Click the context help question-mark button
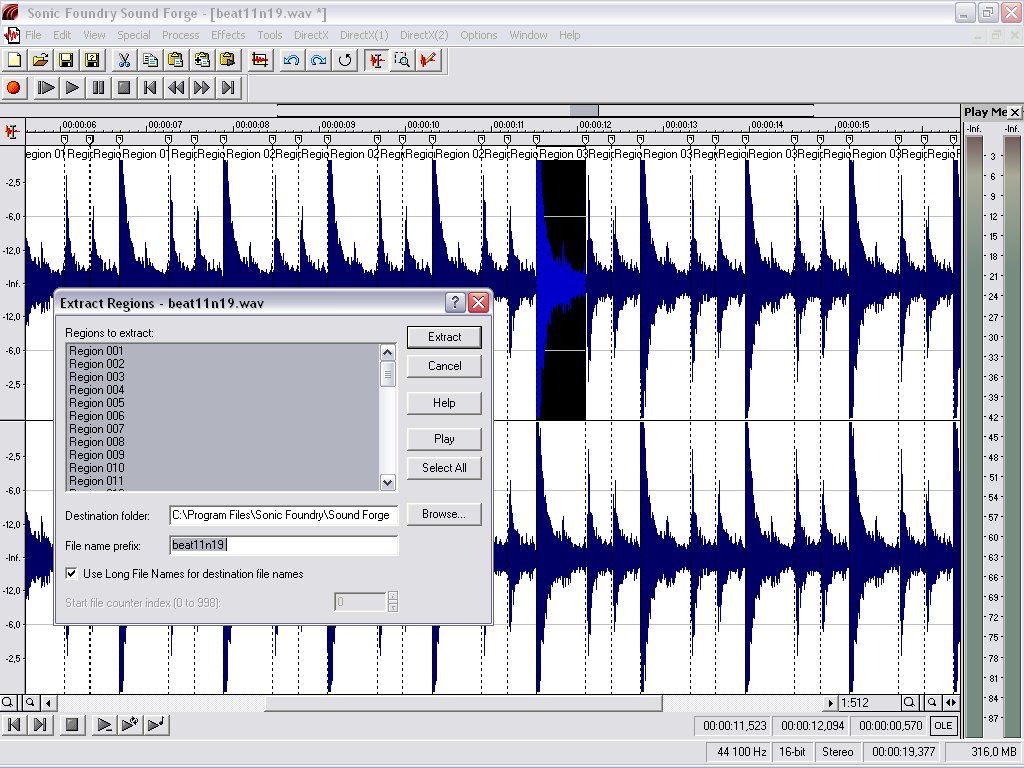 click(x=455, y=302)
